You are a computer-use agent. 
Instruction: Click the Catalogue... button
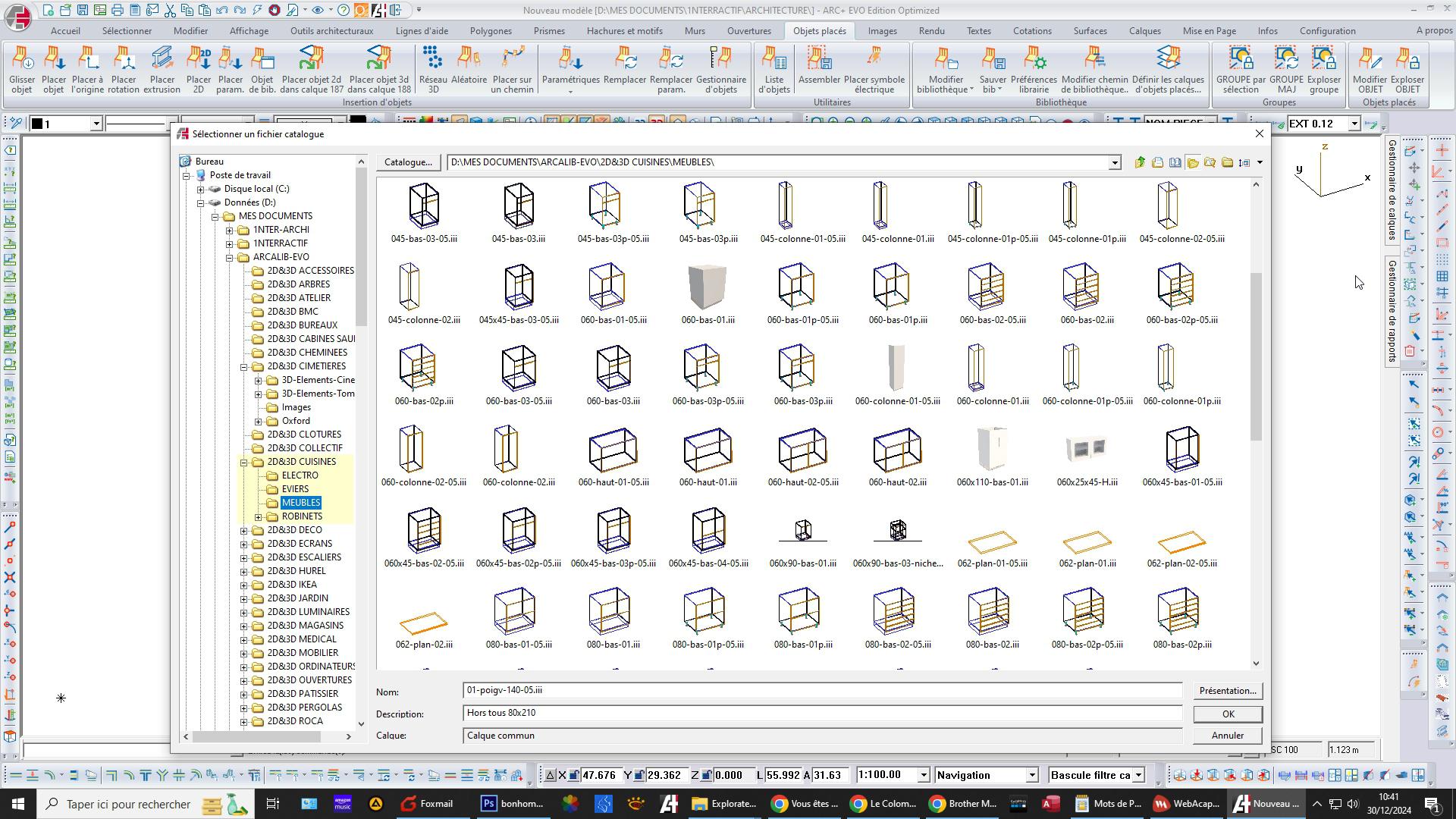408,162
